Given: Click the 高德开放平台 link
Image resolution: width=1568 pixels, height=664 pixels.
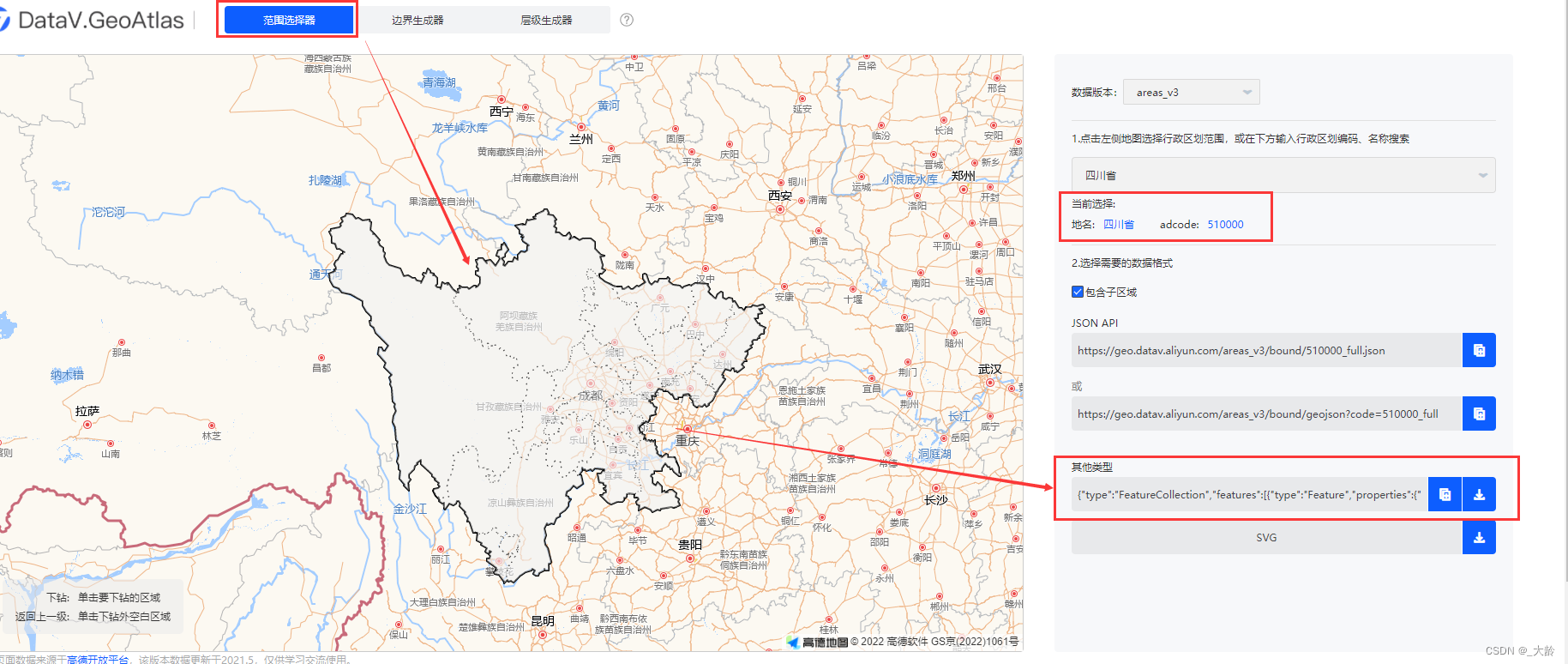Looking at the screenshot, I should coord(98,659).
